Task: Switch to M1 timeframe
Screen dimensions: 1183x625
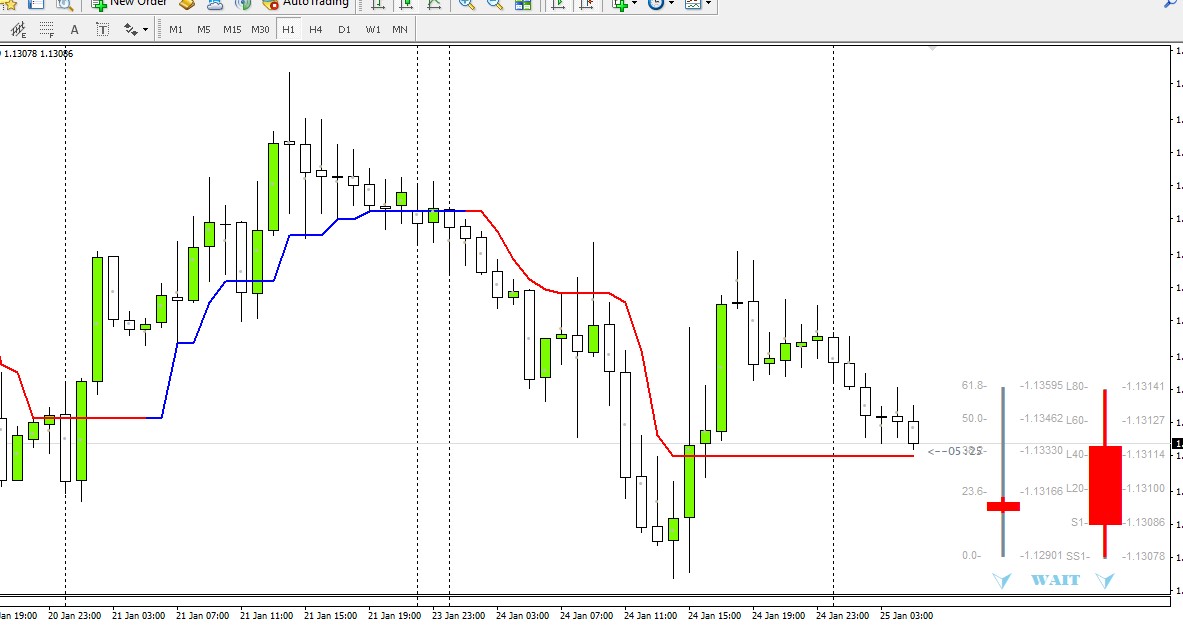Action: tap(176, 29)
